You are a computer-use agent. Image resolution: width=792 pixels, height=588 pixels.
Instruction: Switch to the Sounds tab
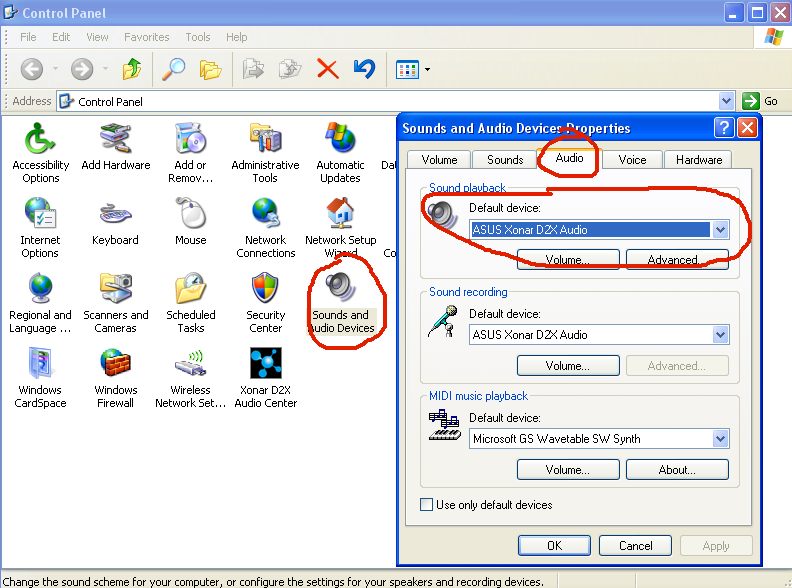(505, 160)
